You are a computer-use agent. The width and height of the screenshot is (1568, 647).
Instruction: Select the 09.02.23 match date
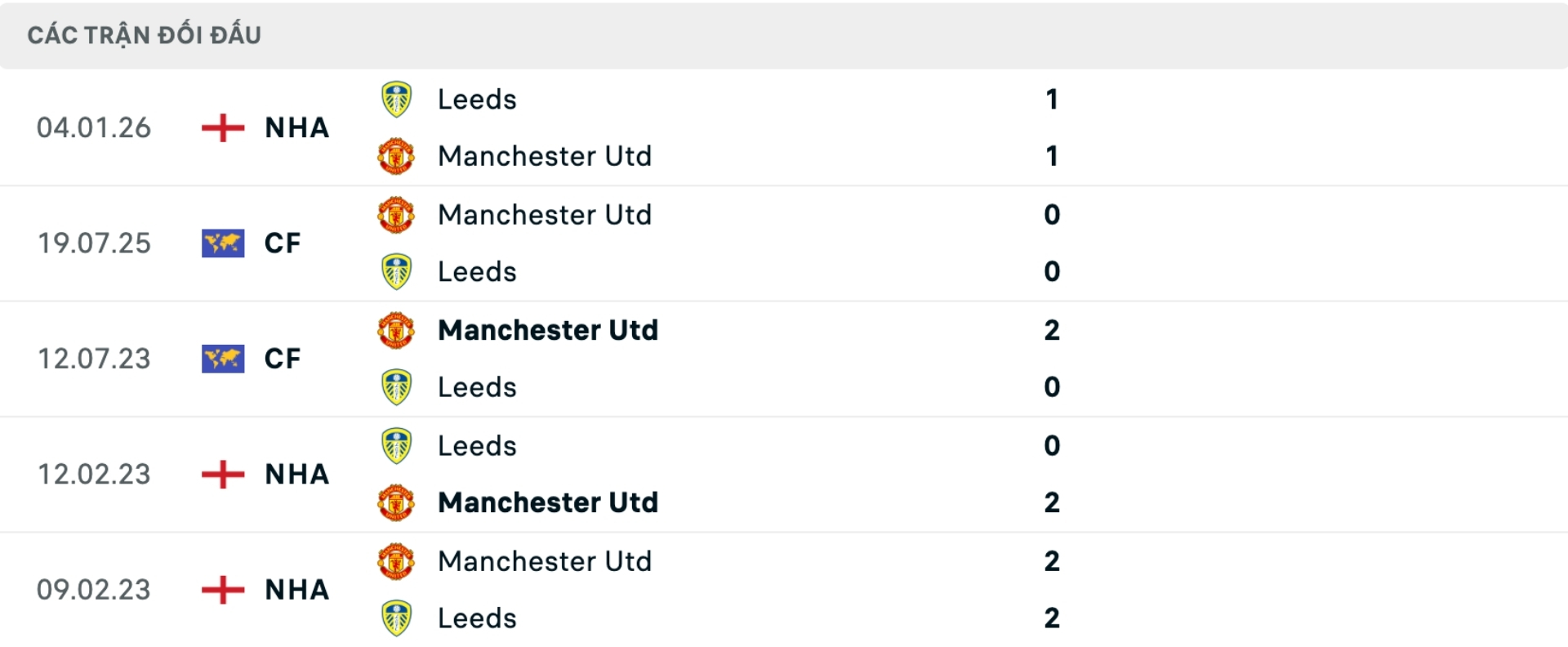[x=94, y=590]
